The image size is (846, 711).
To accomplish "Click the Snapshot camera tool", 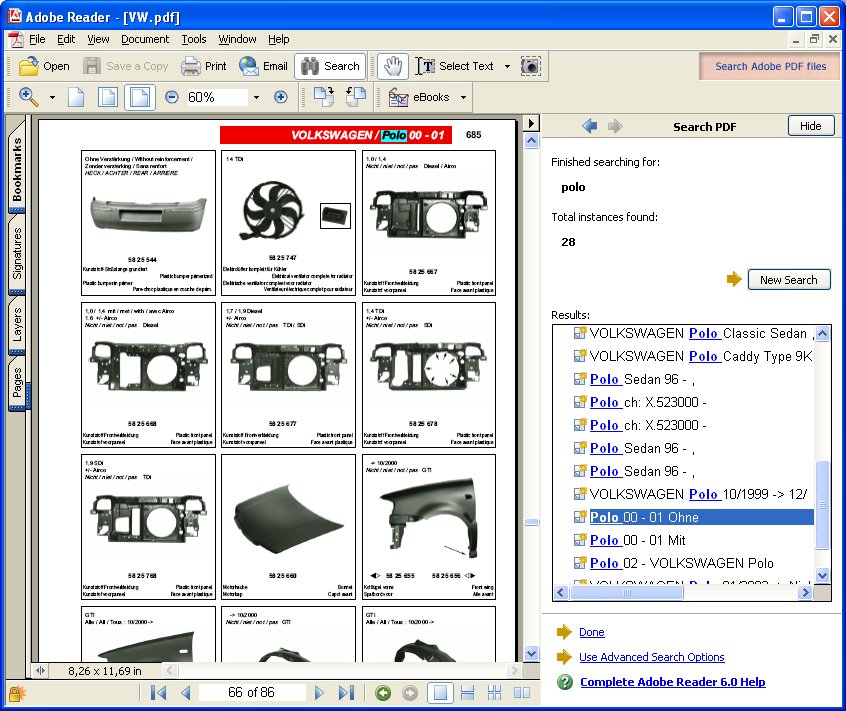I will click(x=531, y=66).
